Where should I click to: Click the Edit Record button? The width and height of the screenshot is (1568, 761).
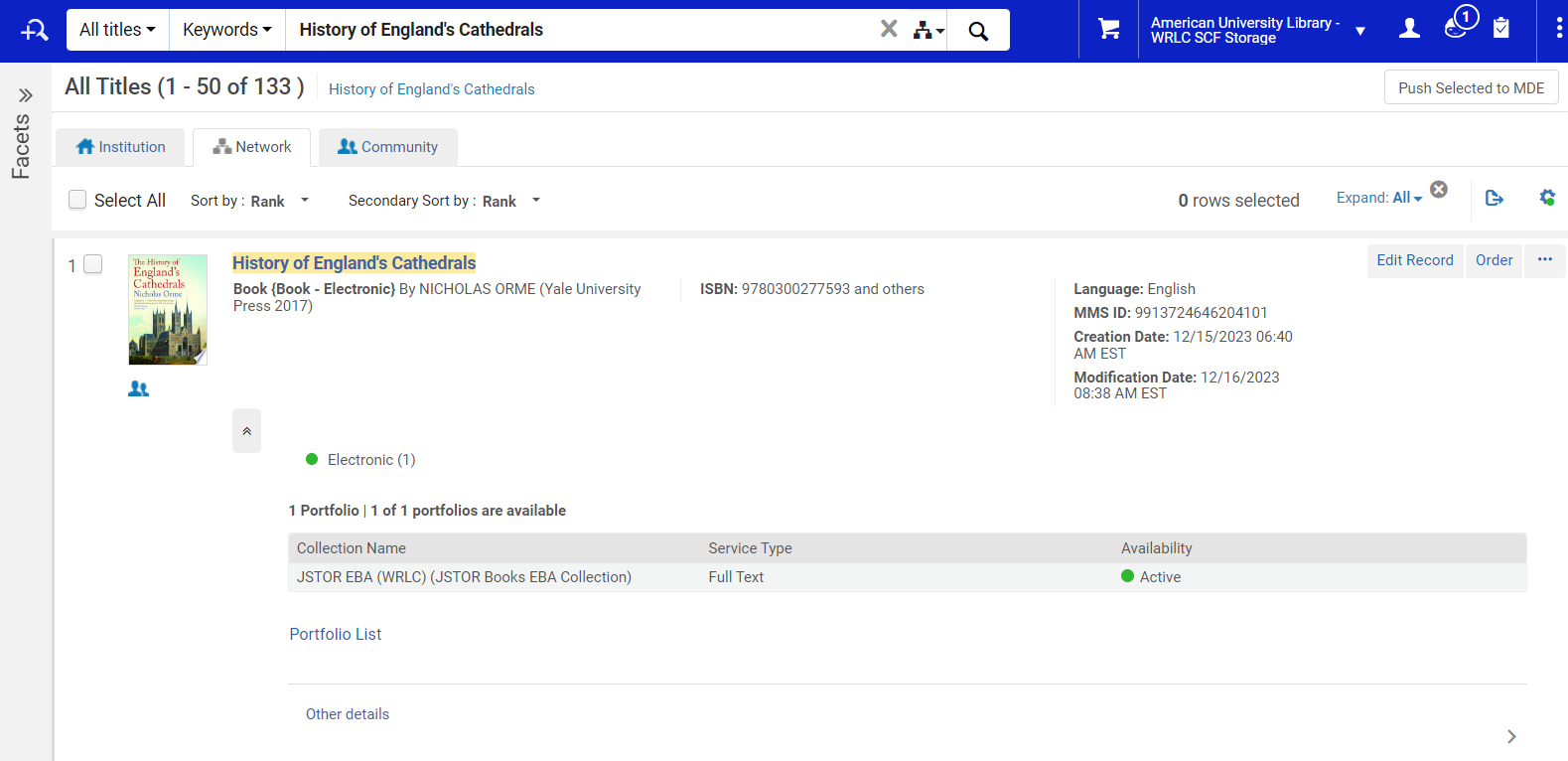pos(1414,260)
